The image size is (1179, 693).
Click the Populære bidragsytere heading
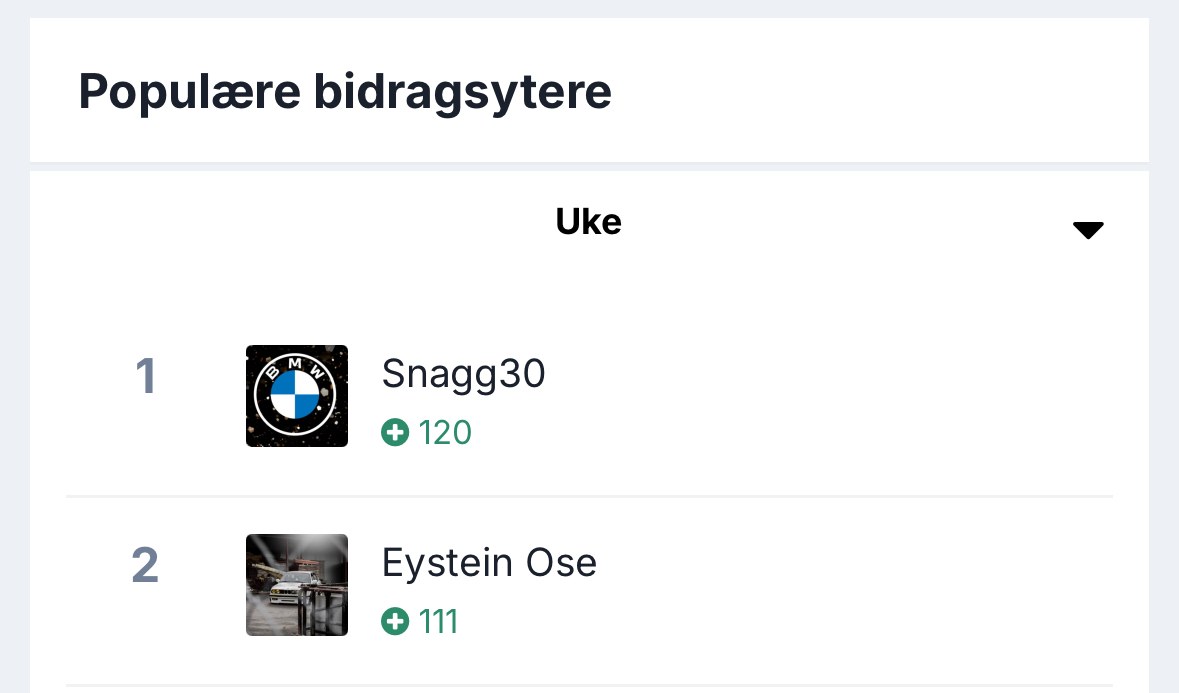click(x=345, y=92)
